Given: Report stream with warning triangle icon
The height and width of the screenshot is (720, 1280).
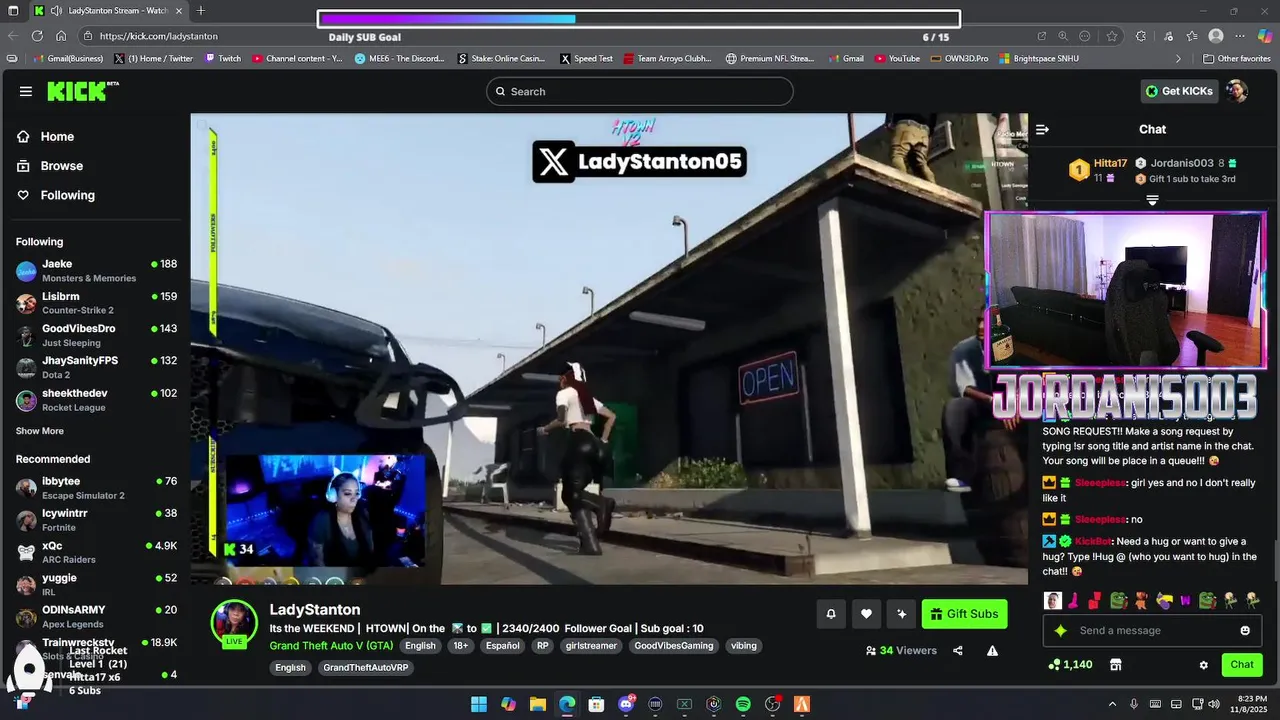Looking at the screenshot, I should point(992,651).
